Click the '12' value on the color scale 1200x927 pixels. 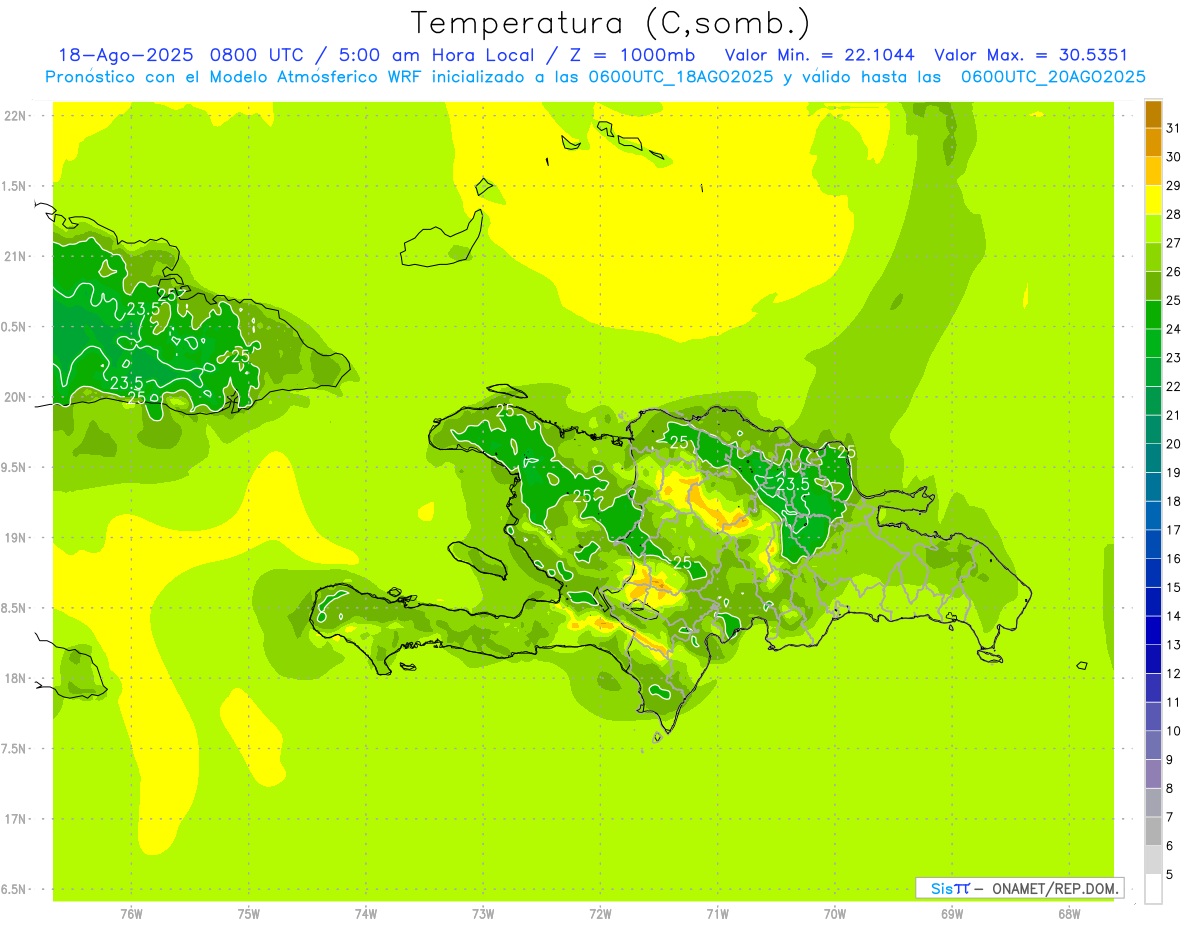[1174, 674]
